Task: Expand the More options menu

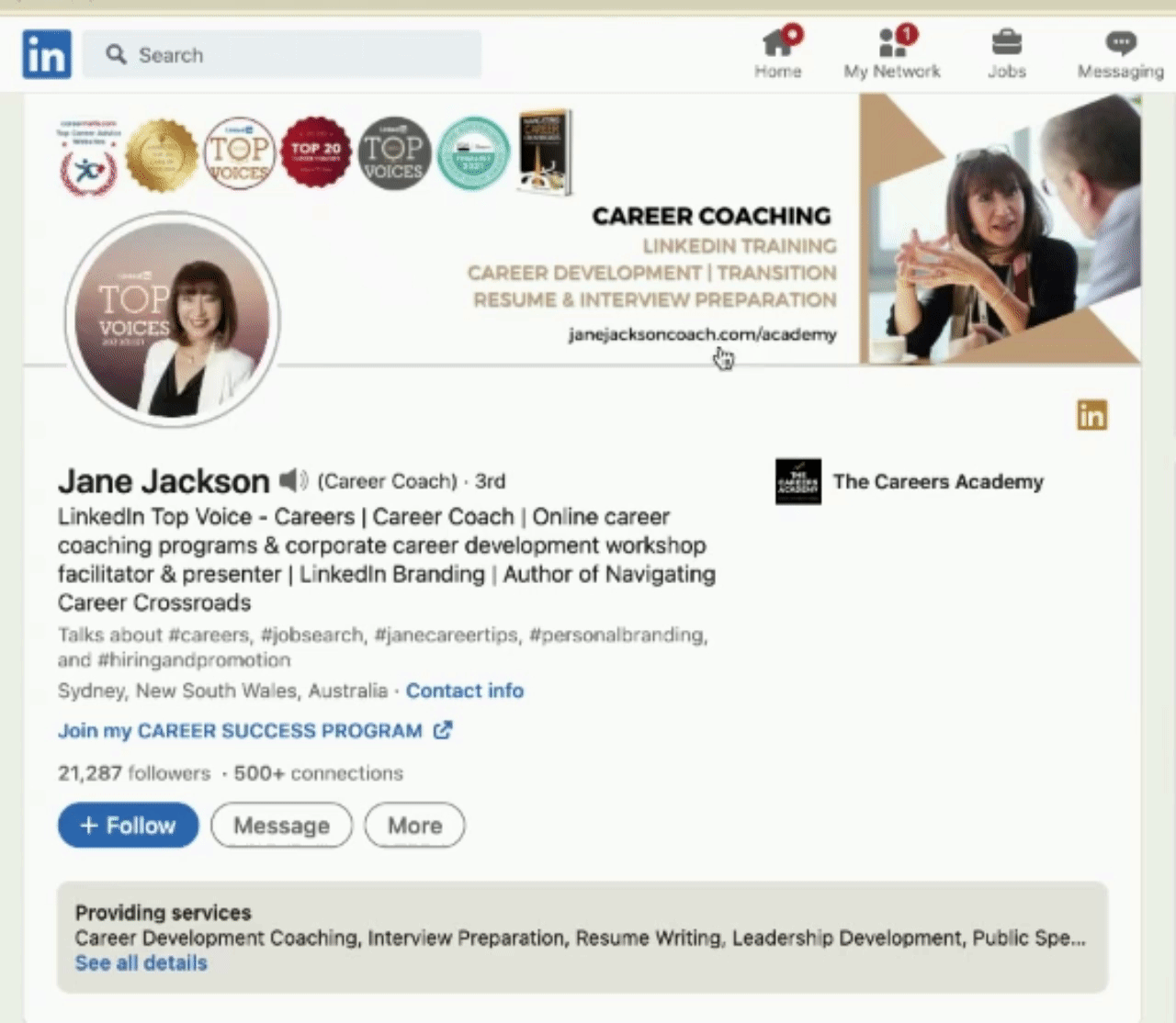Action: 413,825
